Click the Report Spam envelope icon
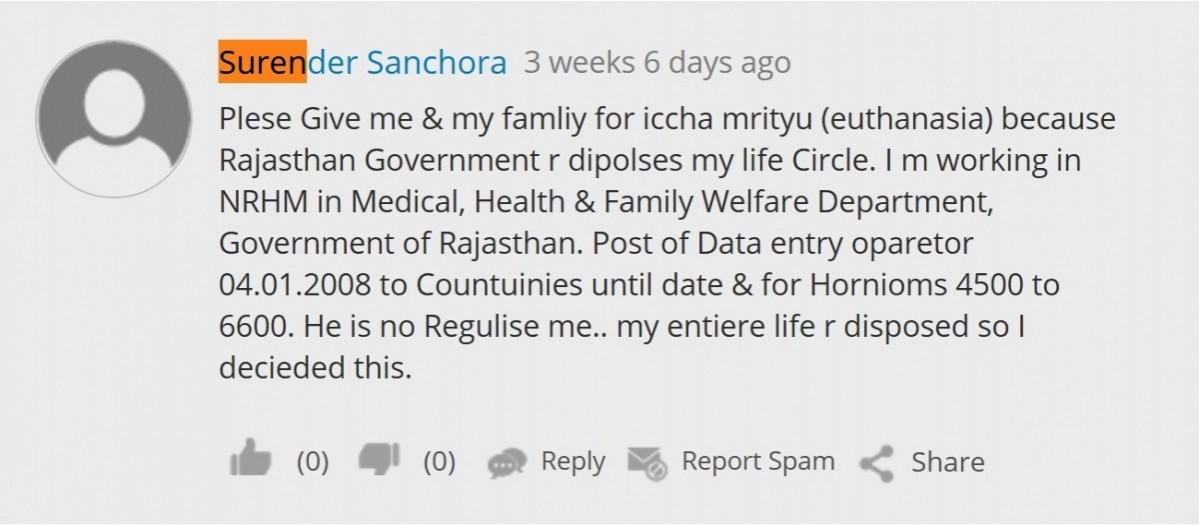 coord(647,462)
